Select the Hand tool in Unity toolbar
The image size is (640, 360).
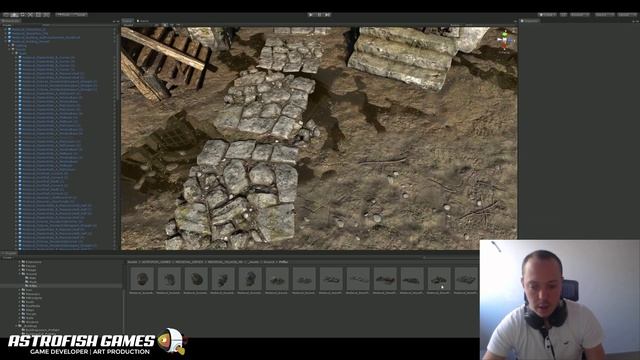(6, 15)
